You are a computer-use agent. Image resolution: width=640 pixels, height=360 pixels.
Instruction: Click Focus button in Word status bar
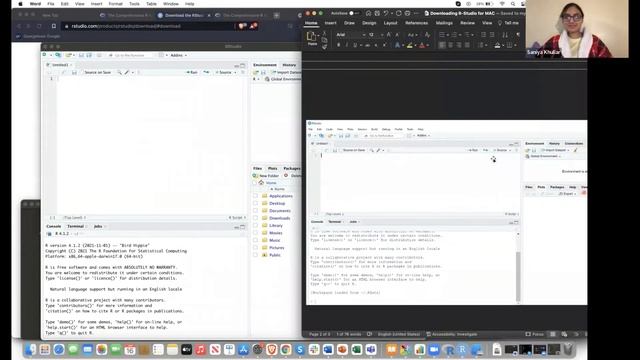tap(534, 334)
